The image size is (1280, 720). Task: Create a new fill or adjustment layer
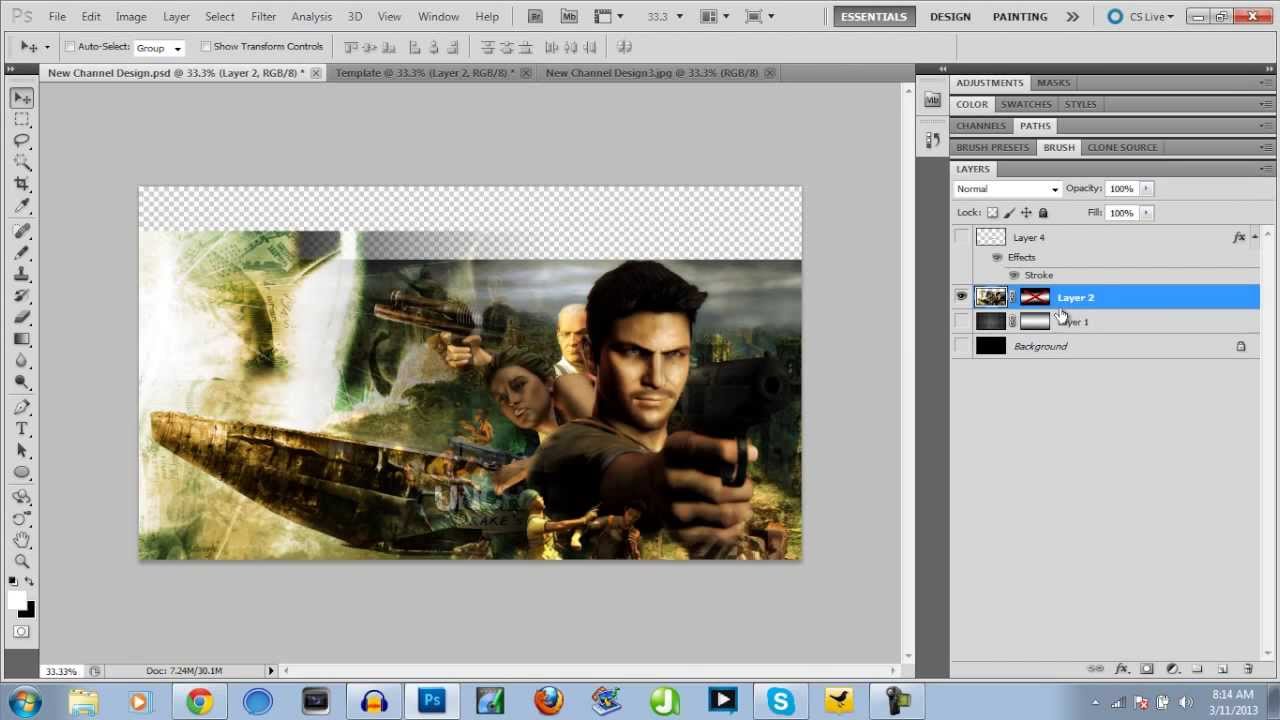coord(1172,669)
